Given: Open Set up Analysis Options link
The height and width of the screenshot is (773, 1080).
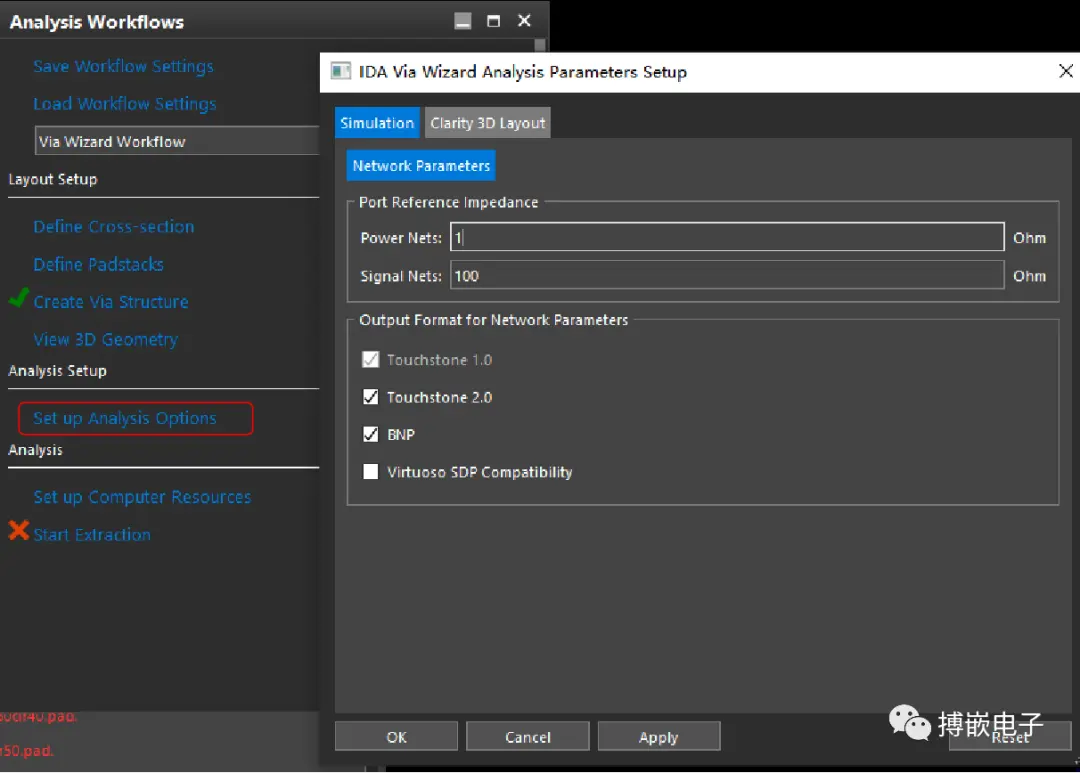Looking at the screenshot, I should pos(125,418).
